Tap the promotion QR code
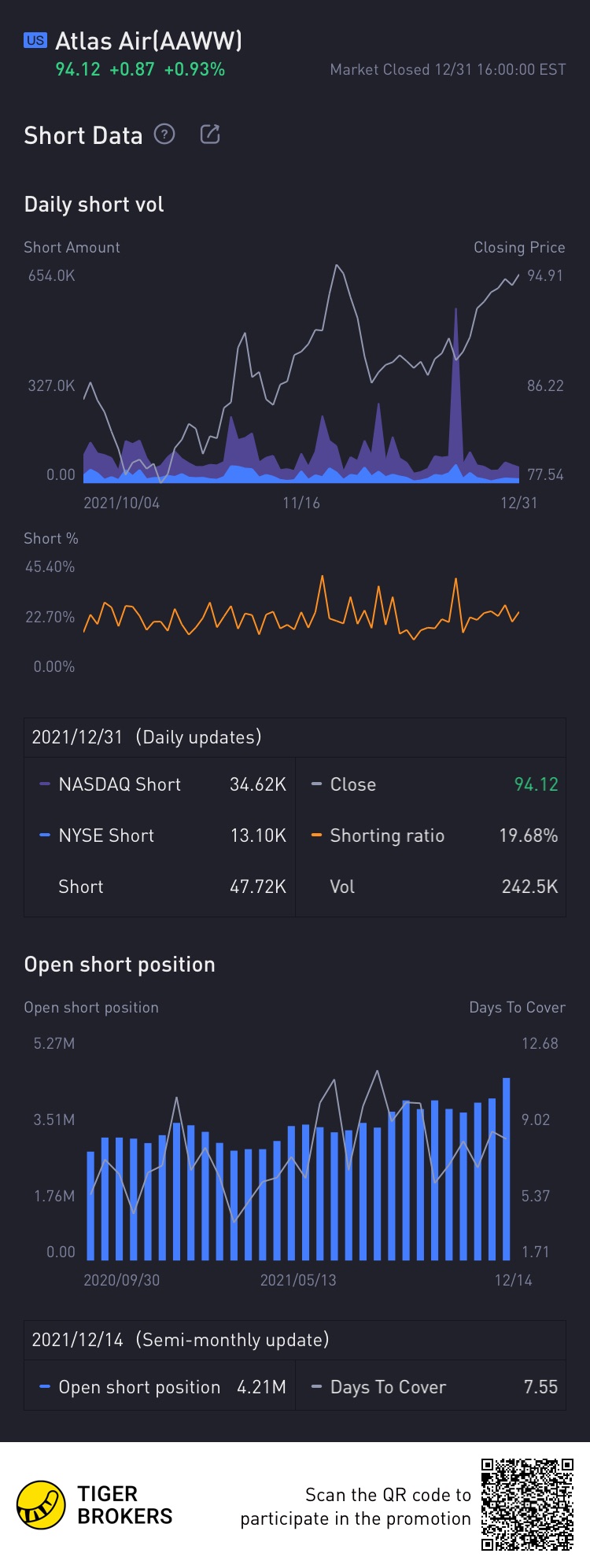Image resolution: width=590 pixels, height=1568 pixels. tap(527, 1504)
